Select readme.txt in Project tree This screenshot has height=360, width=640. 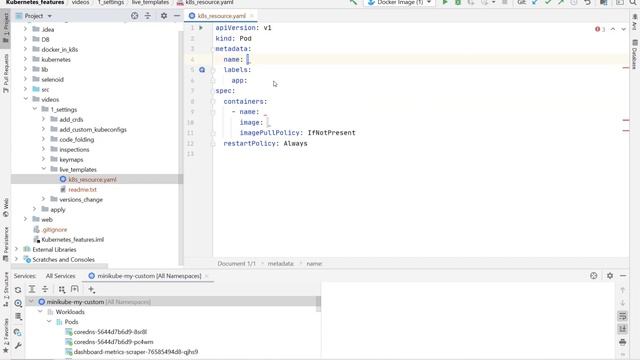click(x=82, y=189)
